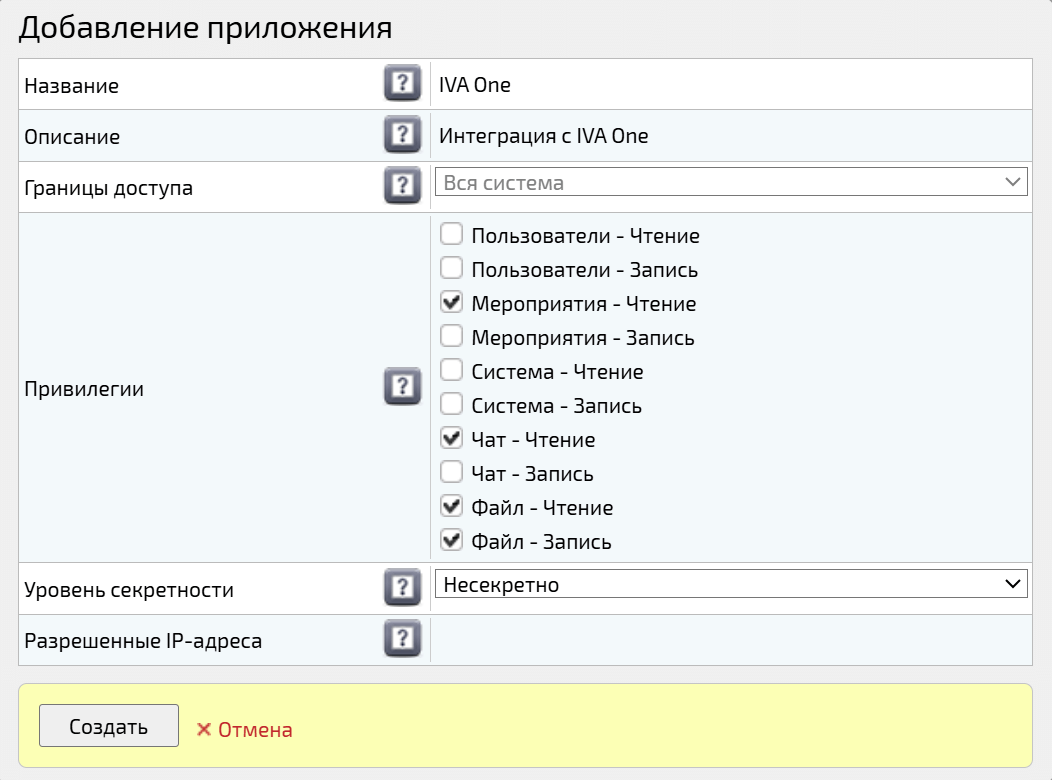Click the Разрешенные IP-адреса value area
1052x780 pixels.
pos(730,640)
